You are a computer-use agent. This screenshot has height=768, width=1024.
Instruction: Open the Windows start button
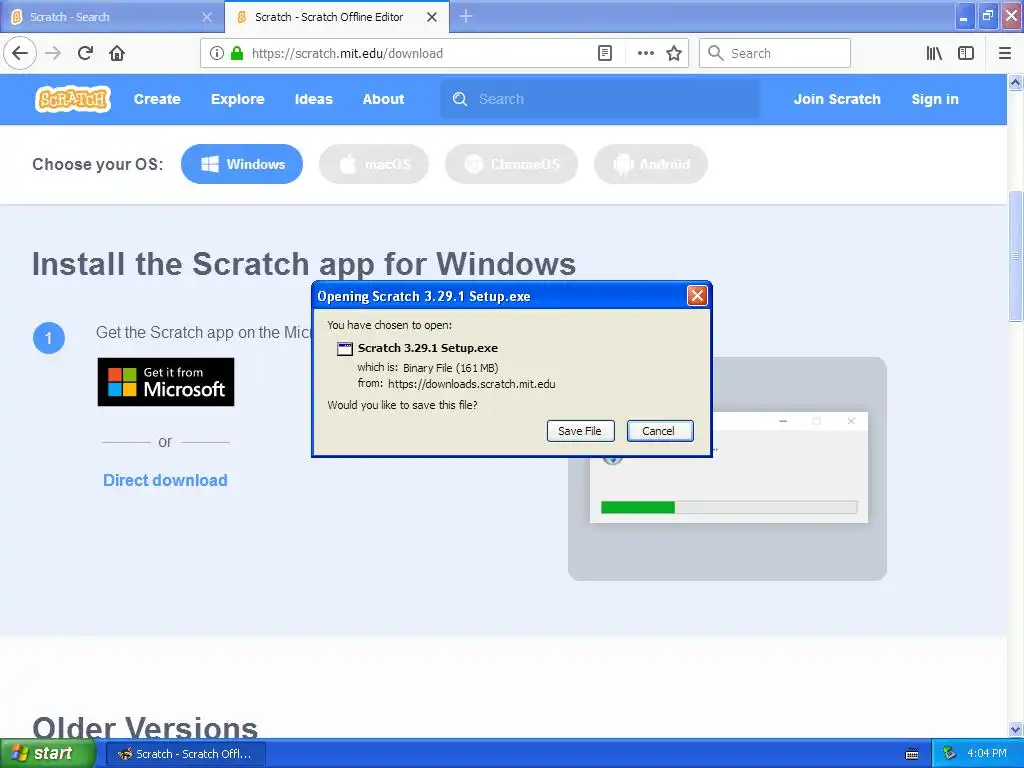(48, 754)
